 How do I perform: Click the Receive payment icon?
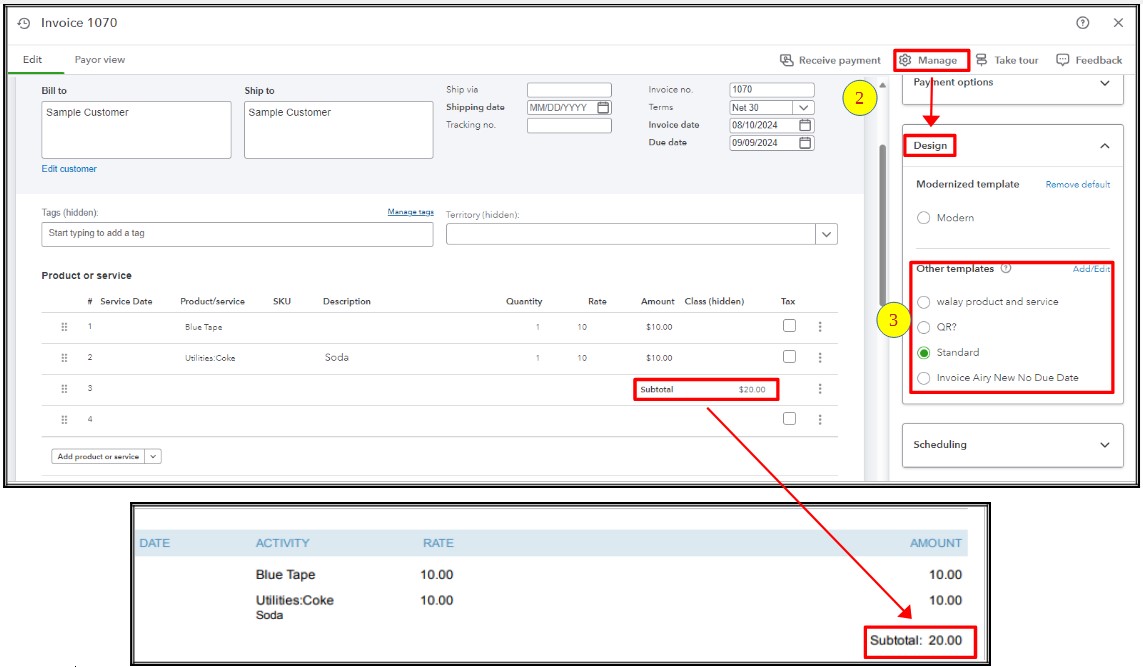pyautogui.click(x=788, y=59)
